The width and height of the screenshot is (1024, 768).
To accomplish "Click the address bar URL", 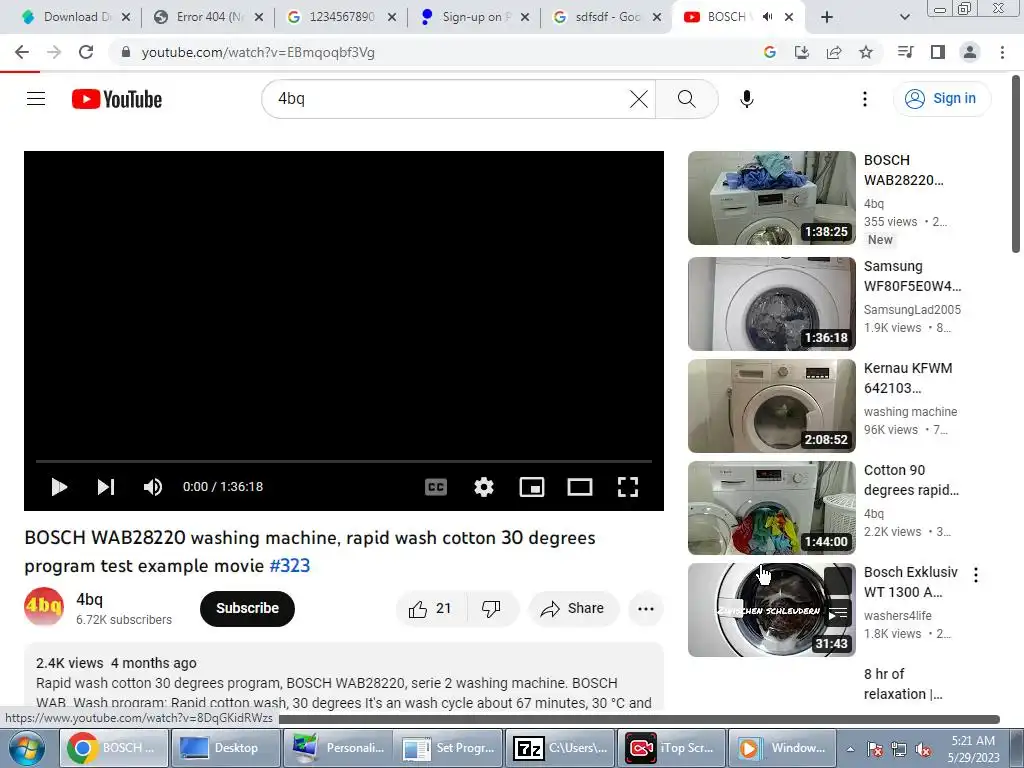I will point(258,52).
